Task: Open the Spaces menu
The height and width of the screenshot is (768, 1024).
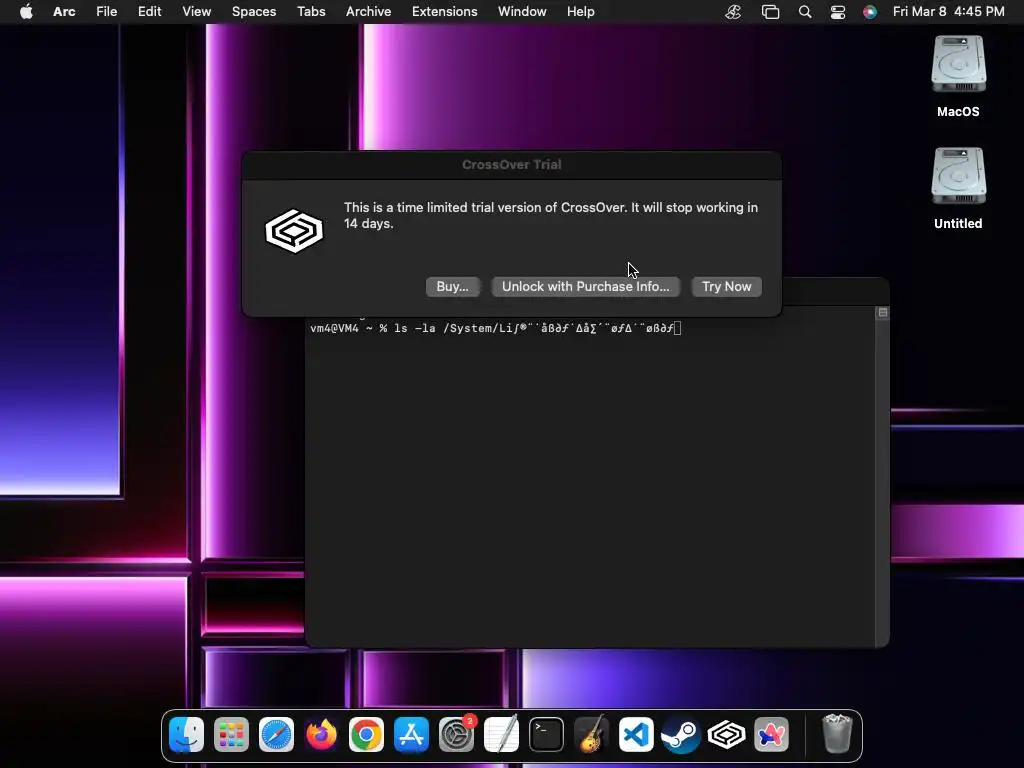Action: click(254, 12)
